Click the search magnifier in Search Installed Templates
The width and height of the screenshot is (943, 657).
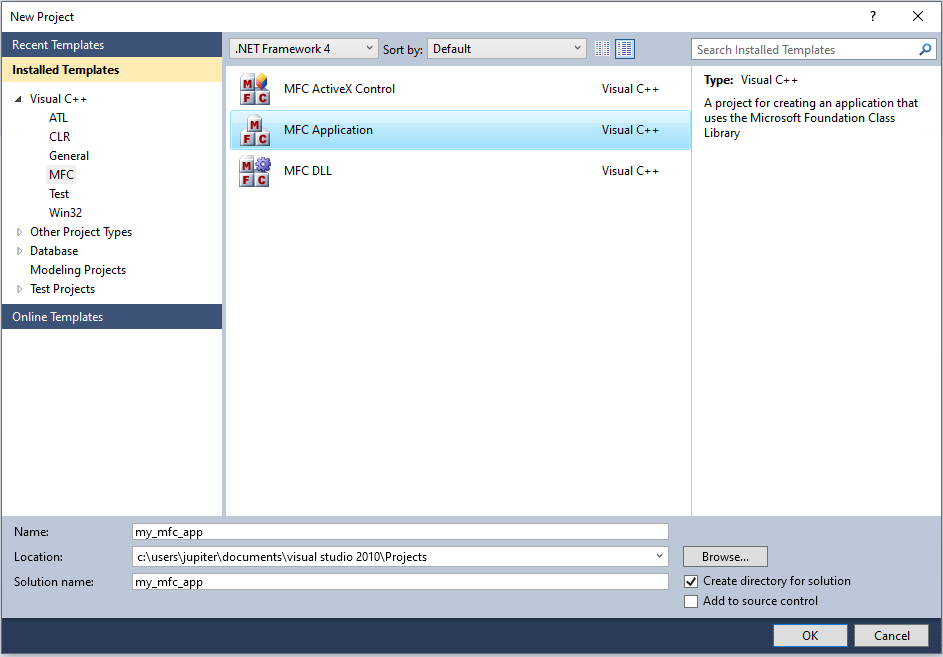(x=925, y=49)
